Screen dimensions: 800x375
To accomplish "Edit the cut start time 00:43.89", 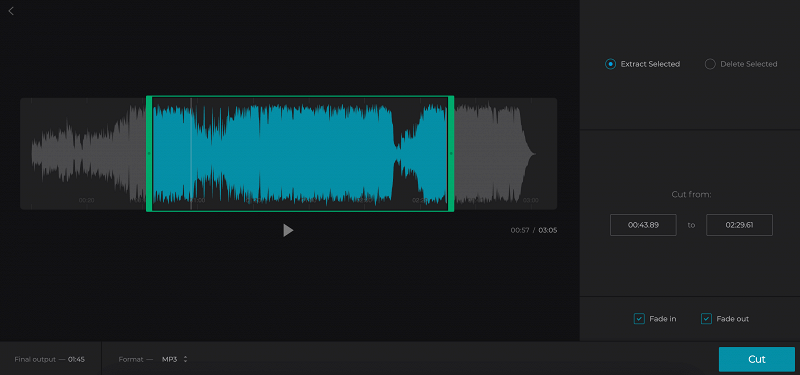I will pyautogui.click(x=643, y=225).
